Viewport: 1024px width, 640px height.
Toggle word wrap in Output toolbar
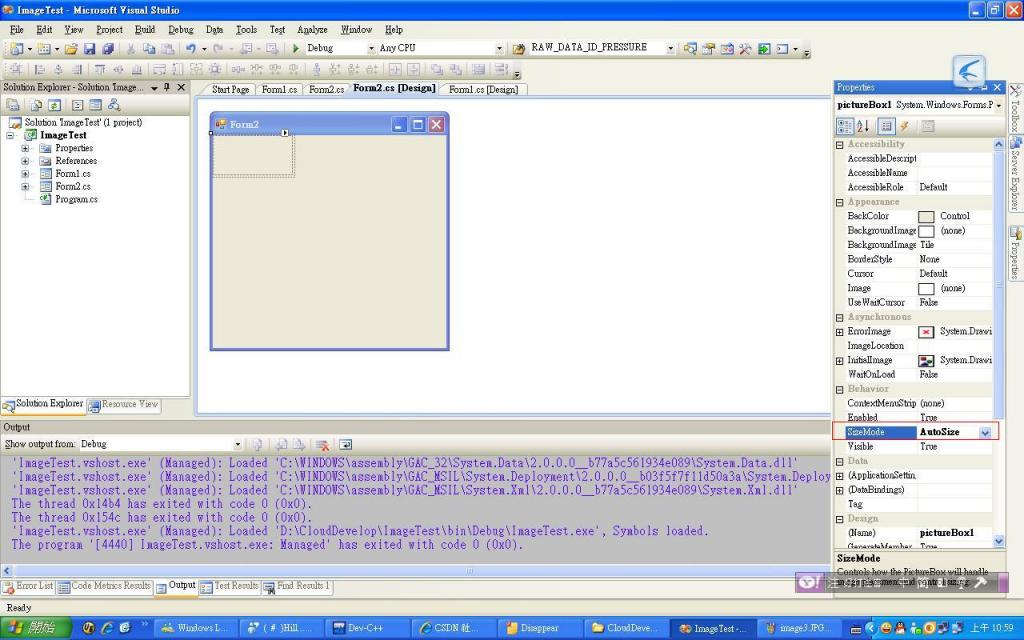(x=345, y=445)
